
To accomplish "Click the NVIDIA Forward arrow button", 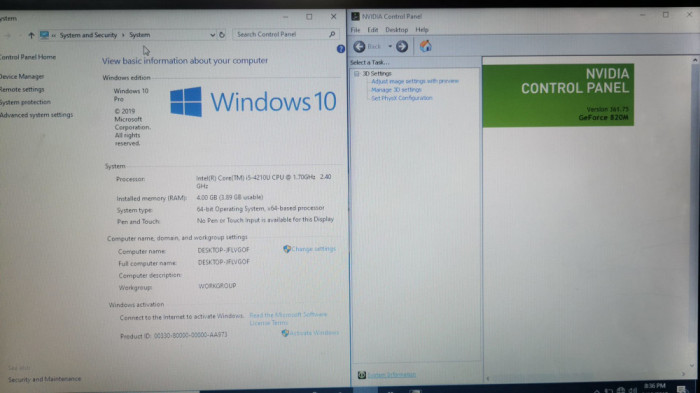I will tap(402, 46).
